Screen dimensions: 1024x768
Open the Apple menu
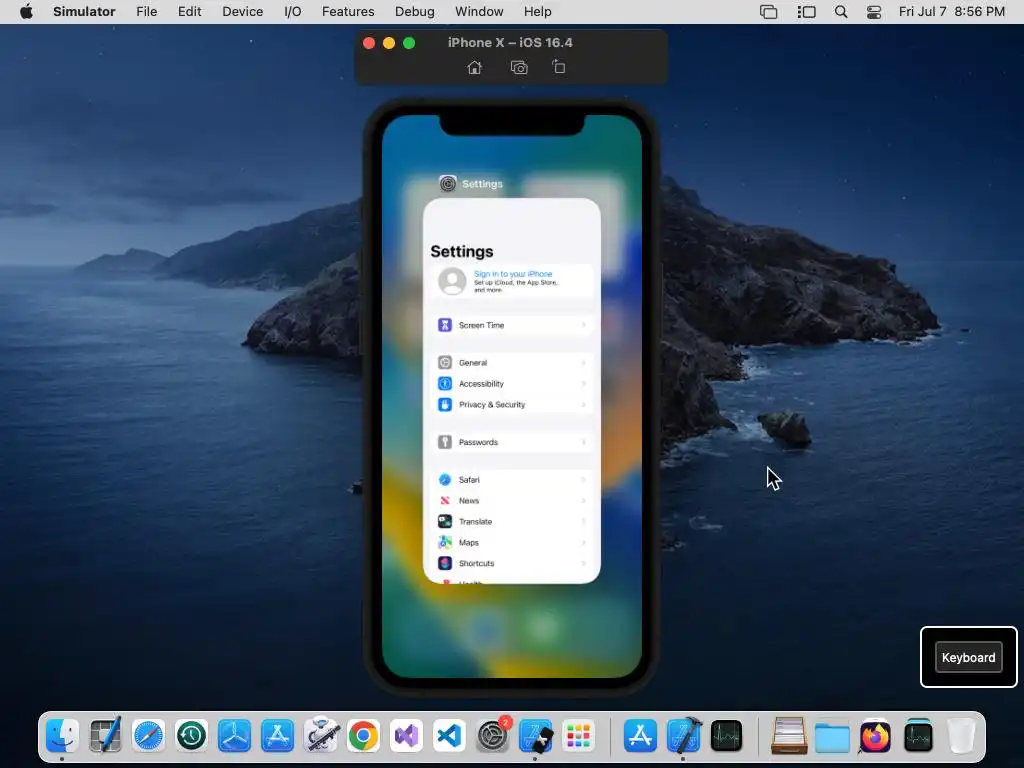coord(26,12)
